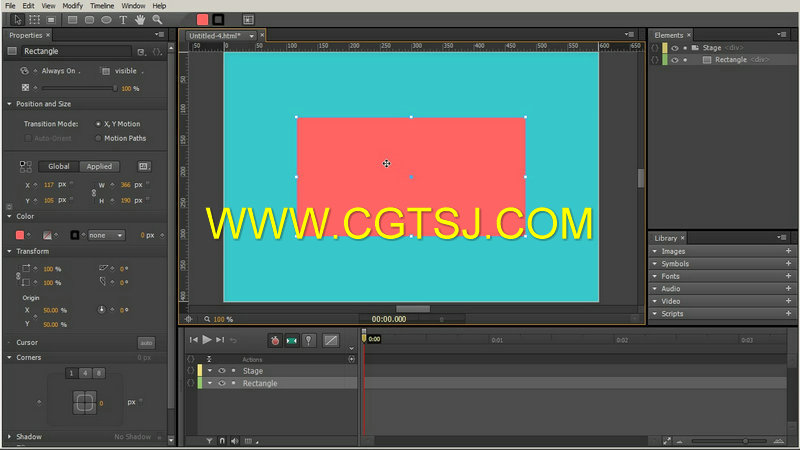Select the Ellipse tool
This screenshot has width=800, height=450.
(106, 20)
